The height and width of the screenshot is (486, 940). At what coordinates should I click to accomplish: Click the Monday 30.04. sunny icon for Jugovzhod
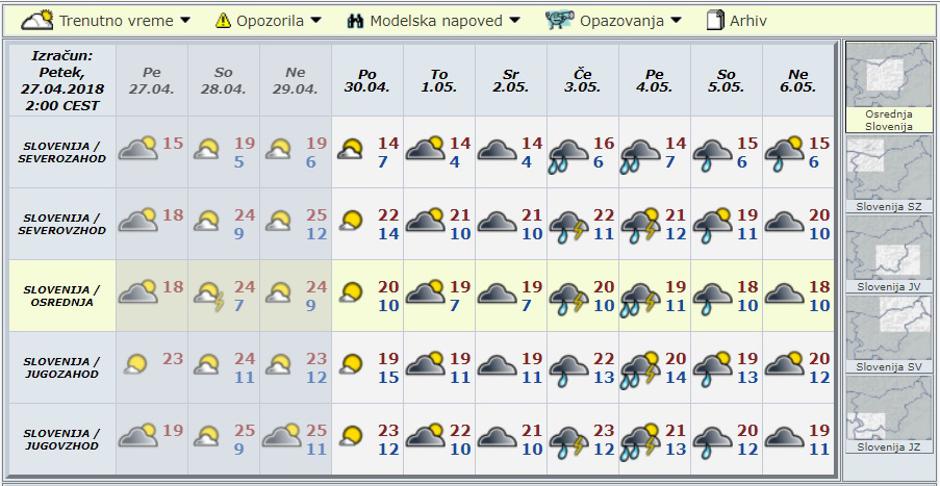[x=352, y=437]
